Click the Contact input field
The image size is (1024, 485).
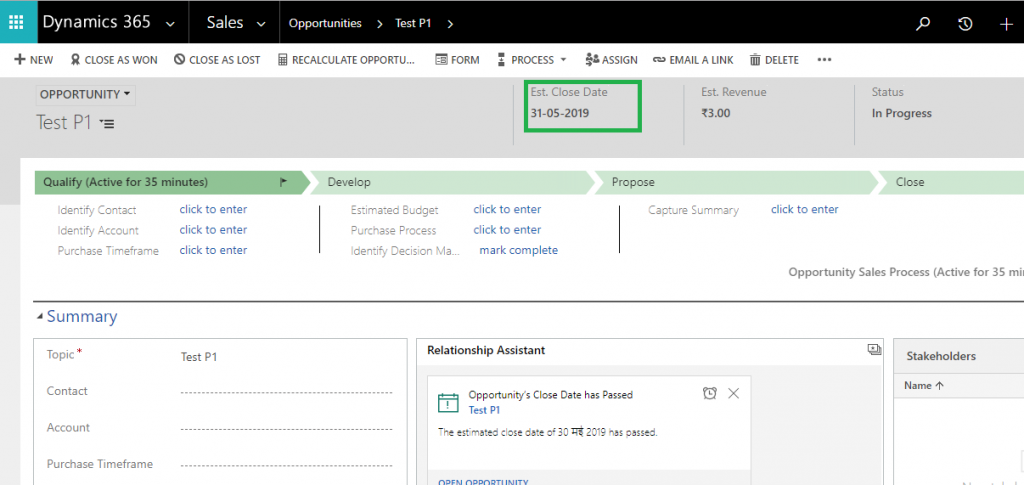(286, 392)
